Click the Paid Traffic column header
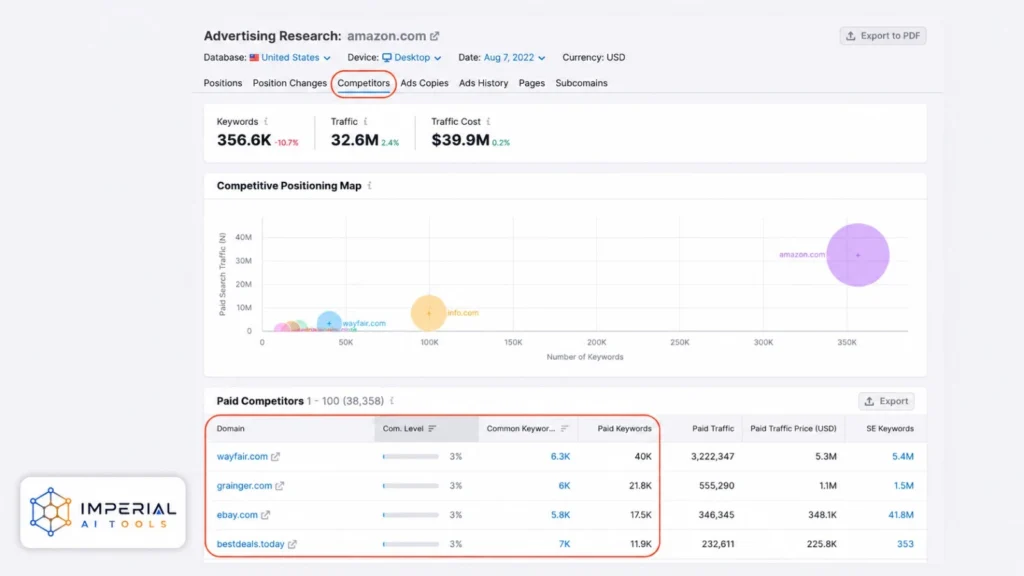This screenshot has height=576, width=1024. point(713,428)
